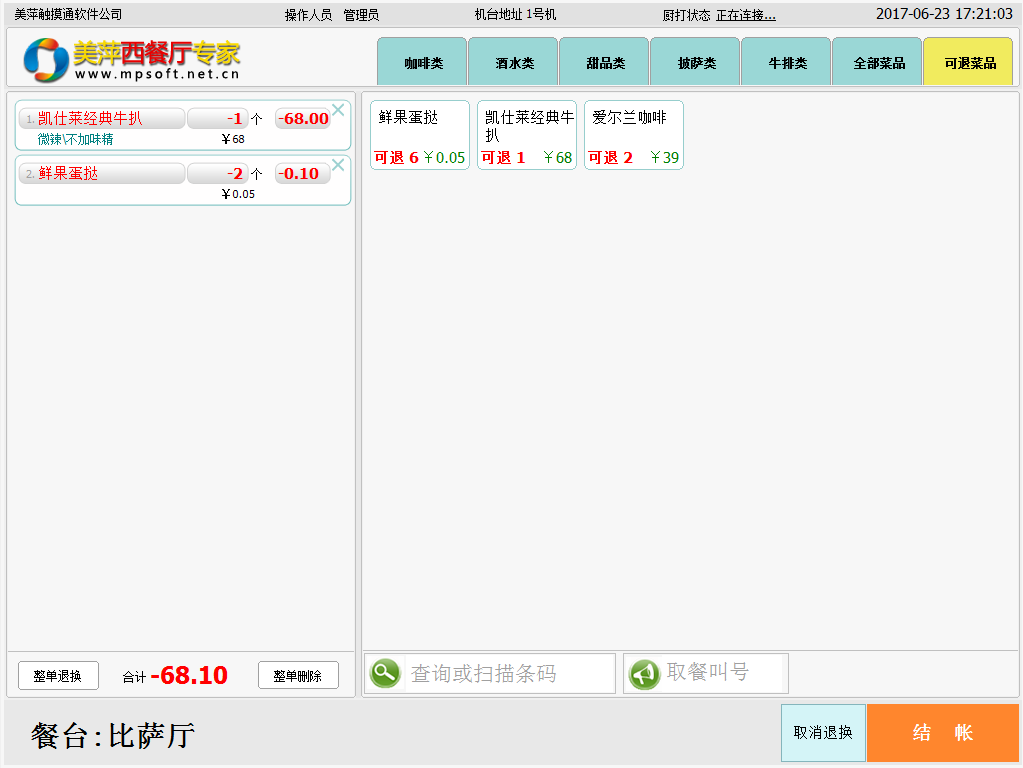
Task: Show the 牛排类 tab
Action: 786,63
